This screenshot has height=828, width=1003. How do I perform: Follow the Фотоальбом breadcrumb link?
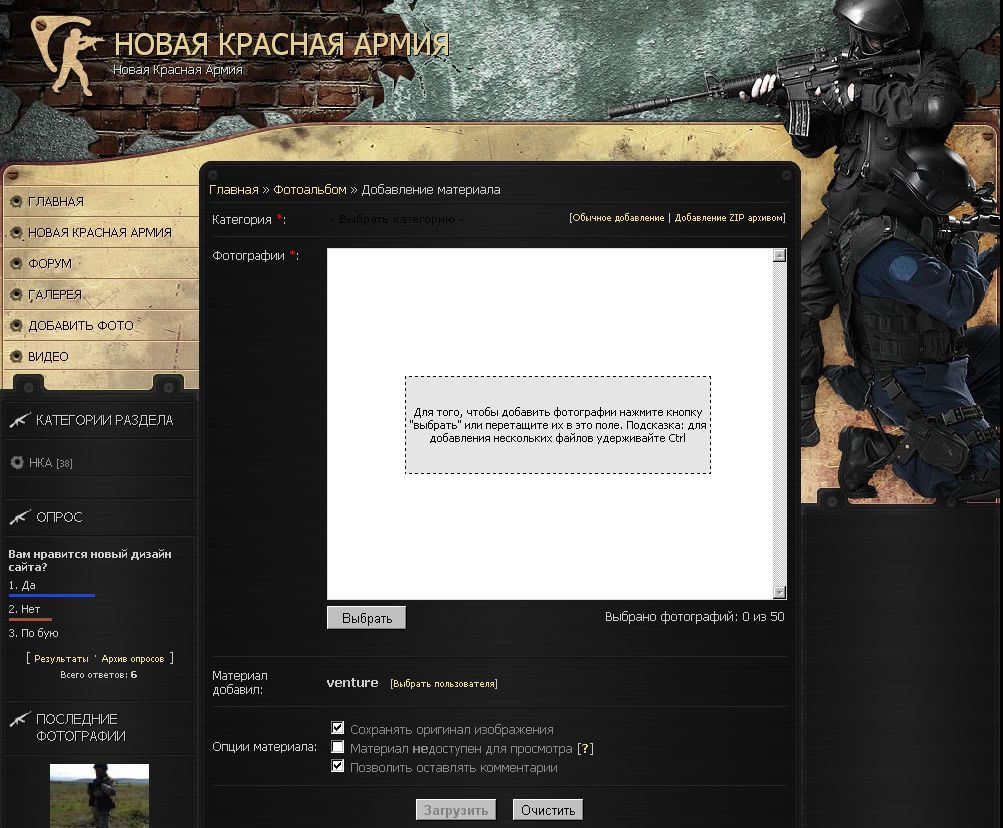[x=310, y=189]
